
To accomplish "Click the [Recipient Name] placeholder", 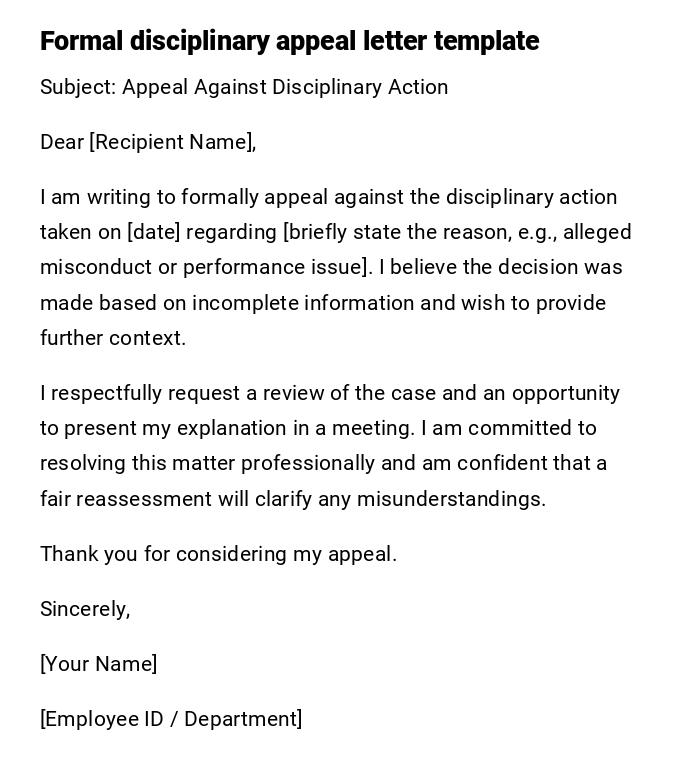I will 171,142.
